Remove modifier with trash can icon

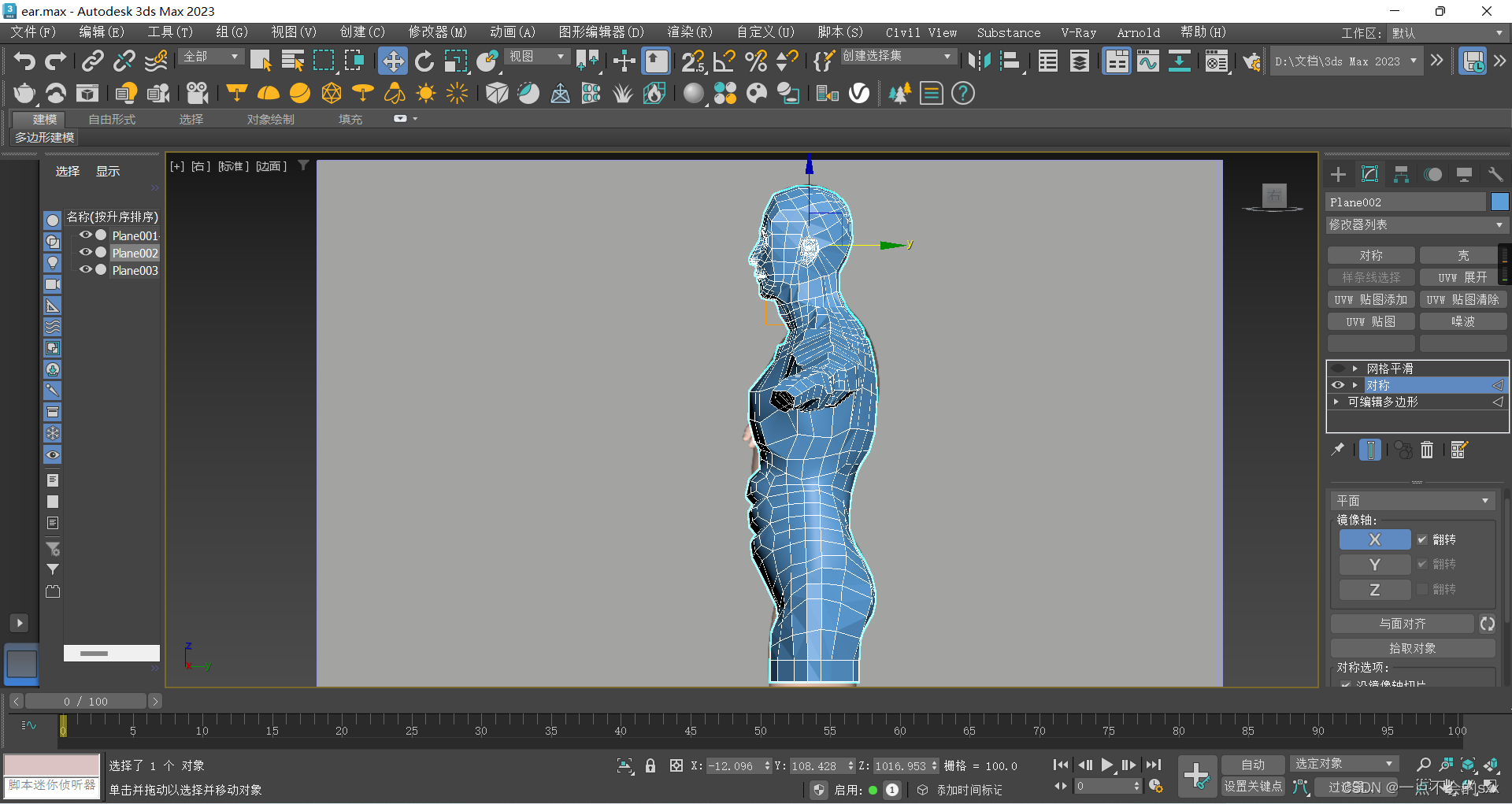[1427, 450]
